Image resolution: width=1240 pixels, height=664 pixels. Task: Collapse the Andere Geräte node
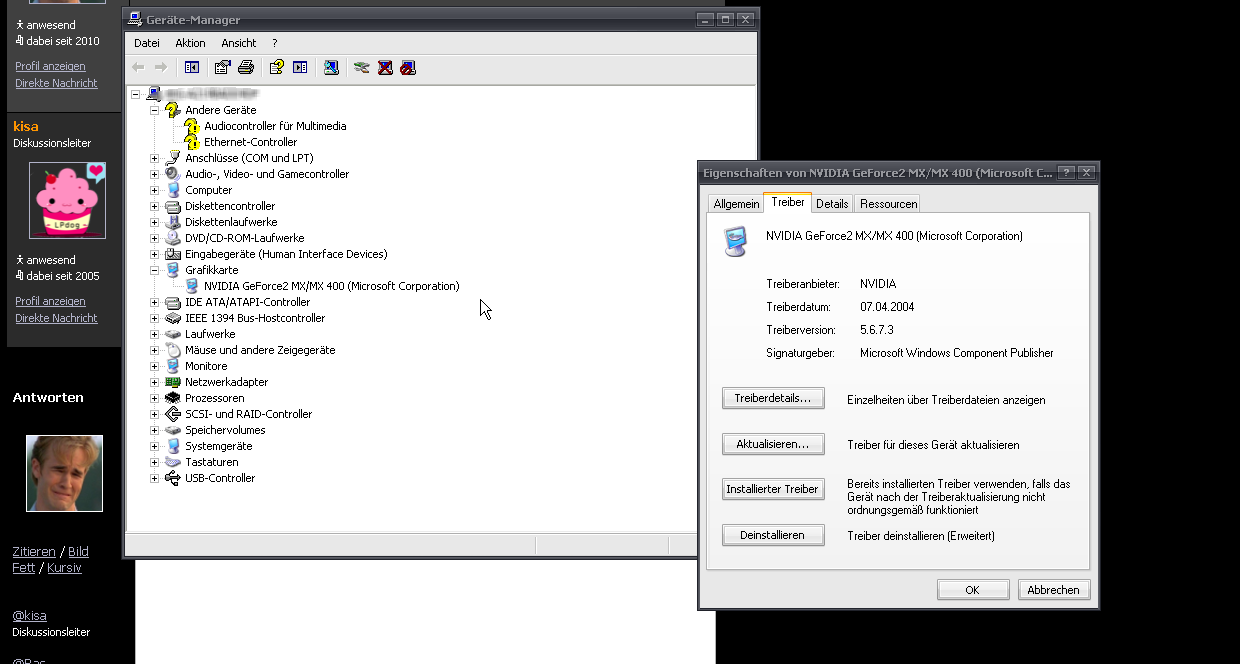(x=154, y=110)
